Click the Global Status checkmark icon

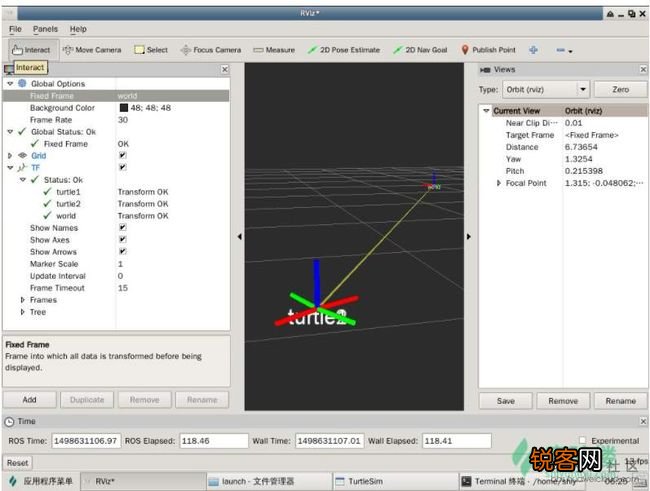22,131
